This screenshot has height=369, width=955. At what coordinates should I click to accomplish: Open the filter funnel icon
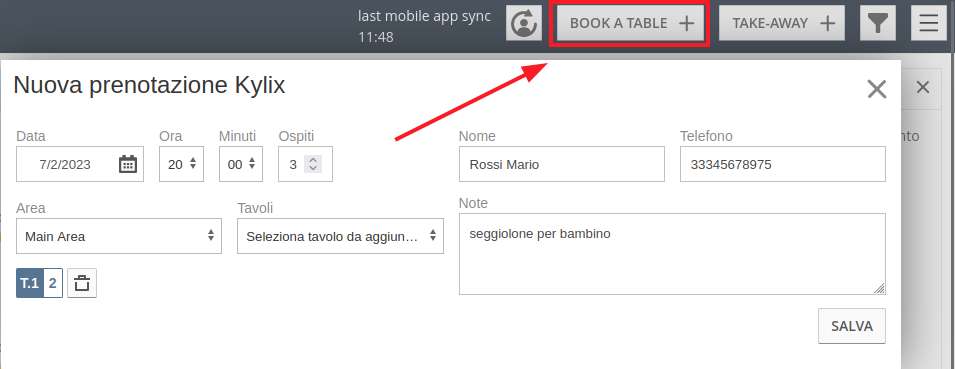877,23
